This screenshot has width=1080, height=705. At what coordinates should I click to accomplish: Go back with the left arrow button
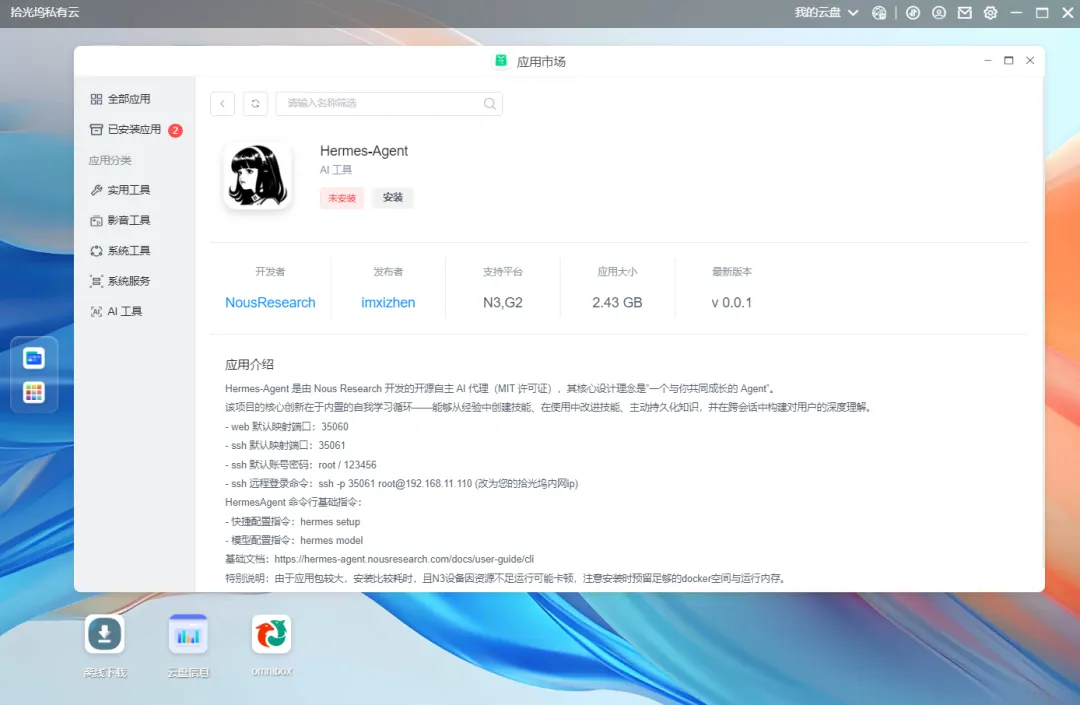222,104
